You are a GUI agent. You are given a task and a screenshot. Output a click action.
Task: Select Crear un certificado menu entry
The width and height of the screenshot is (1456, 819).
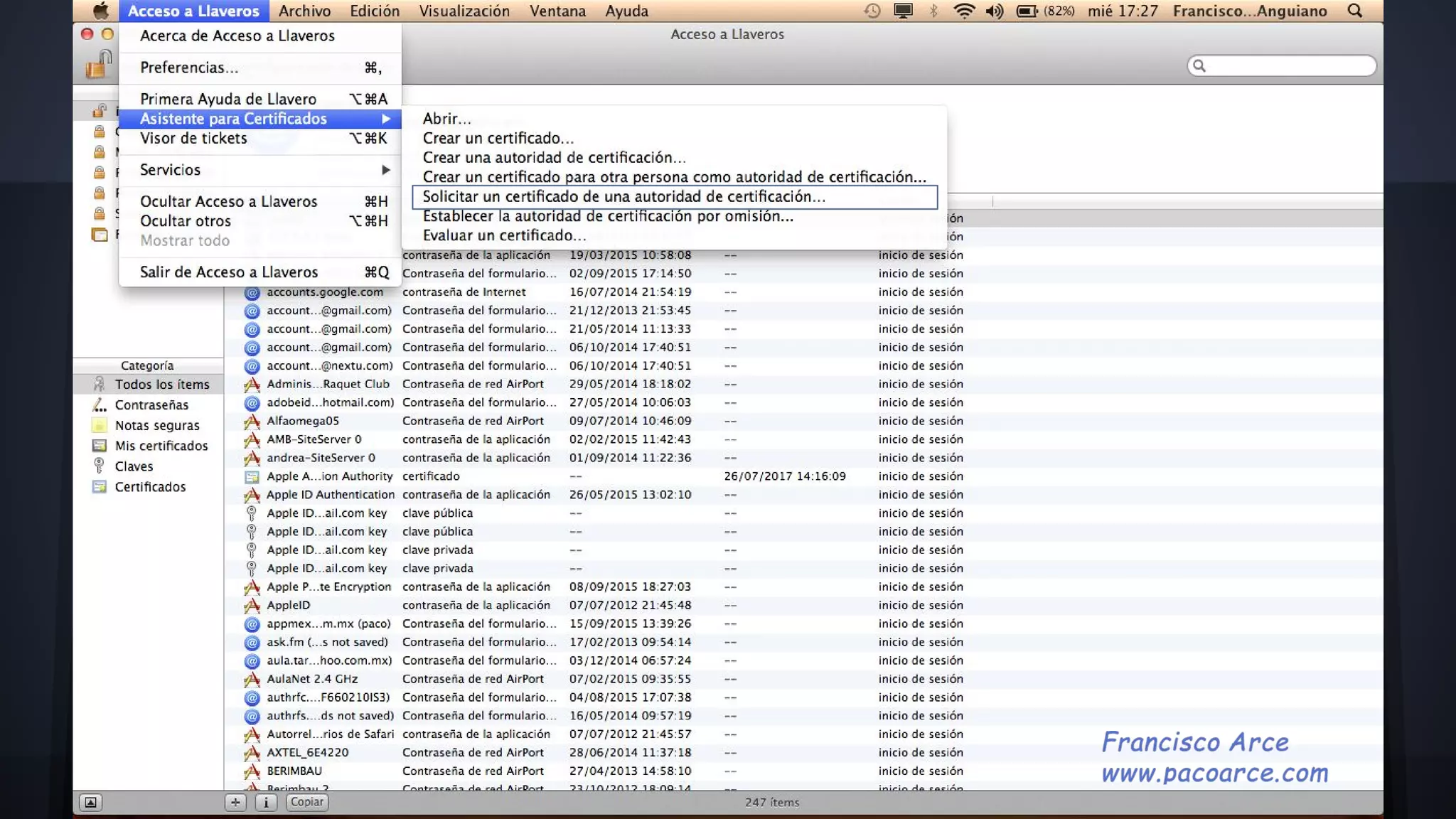tap(498, 138)
